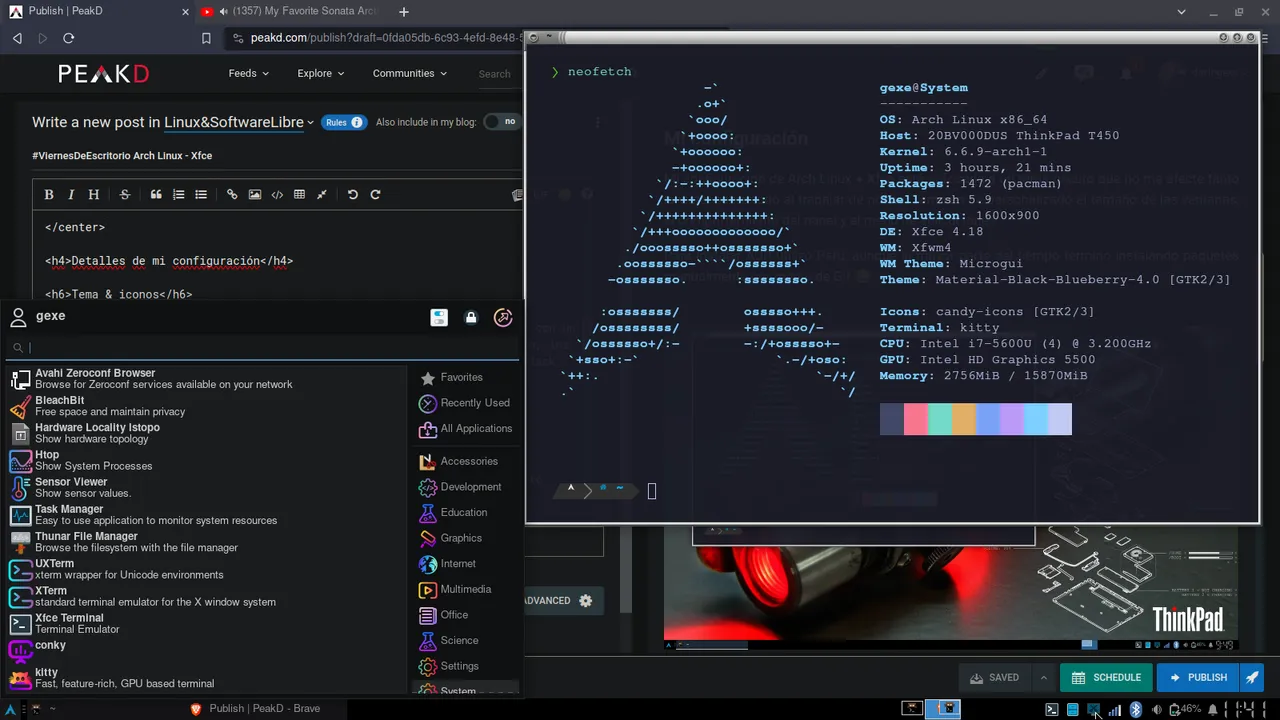Launch BleachBit from application list
1280x720 pixels.
click(x=205, y=406)
